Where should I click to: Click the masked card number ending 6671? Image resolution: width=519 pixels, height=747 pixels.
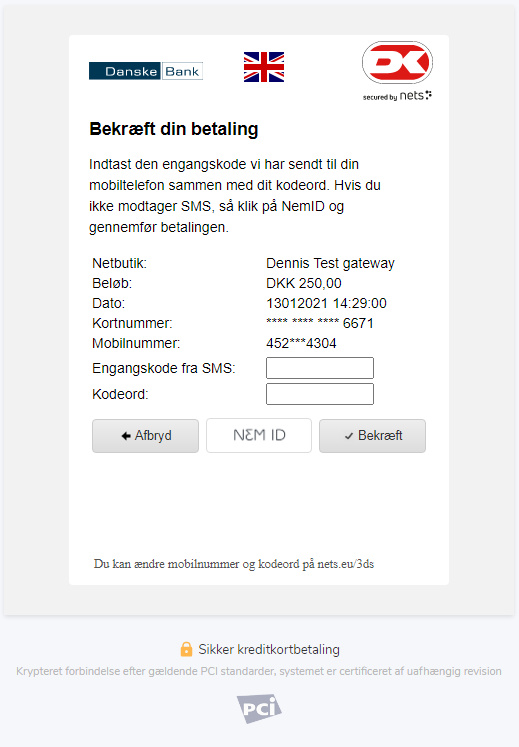click(x=320, y=323)
